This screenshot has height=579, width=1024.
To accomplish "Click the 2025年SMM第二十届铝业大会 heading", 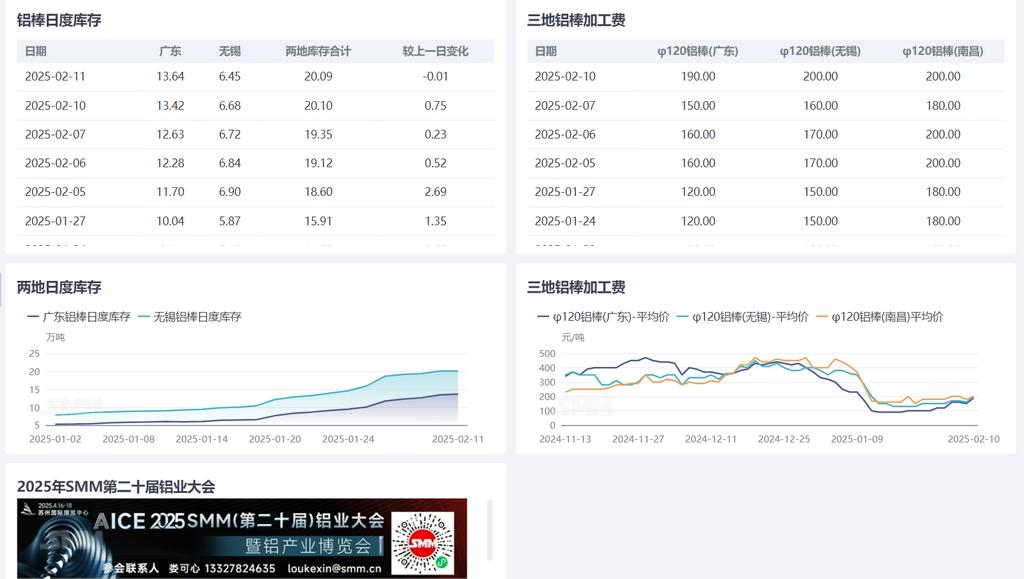I will [x=116, y=487].
